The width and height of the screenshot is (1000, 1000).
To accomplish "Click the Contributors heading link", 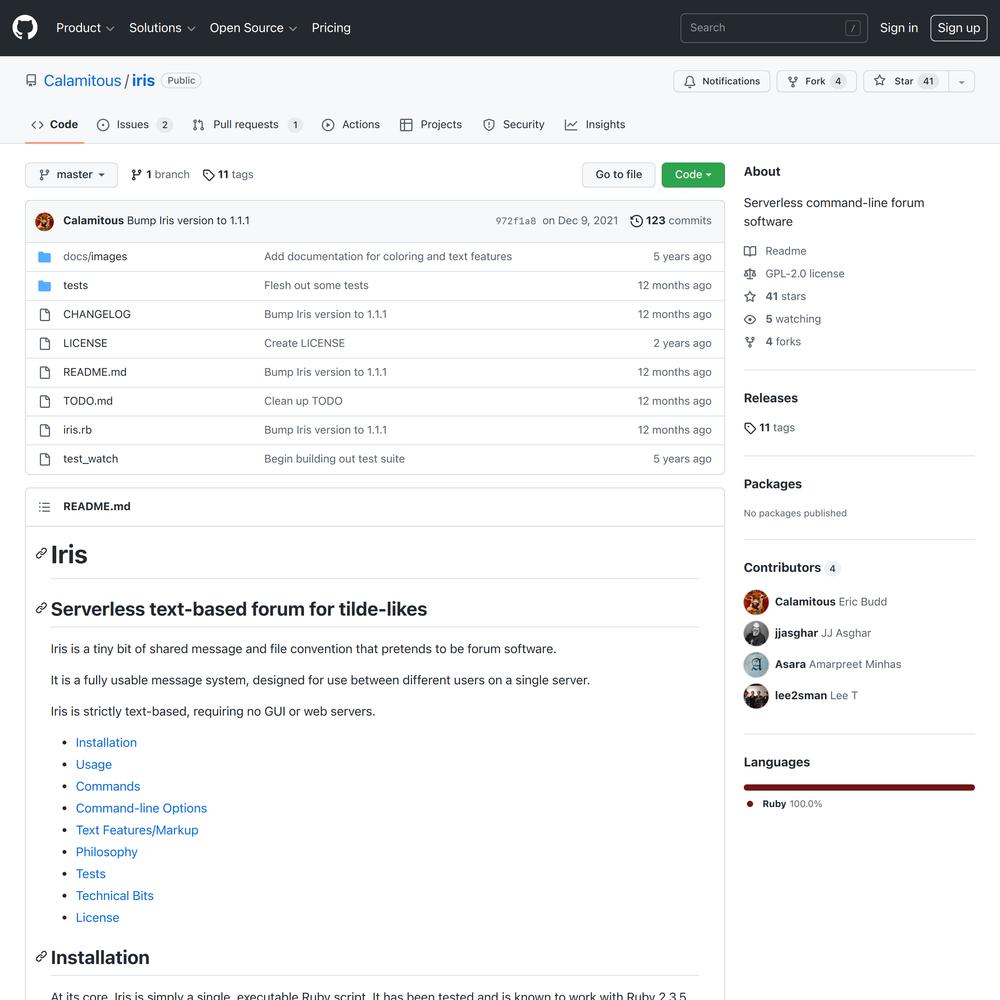I will coord(792,568).
